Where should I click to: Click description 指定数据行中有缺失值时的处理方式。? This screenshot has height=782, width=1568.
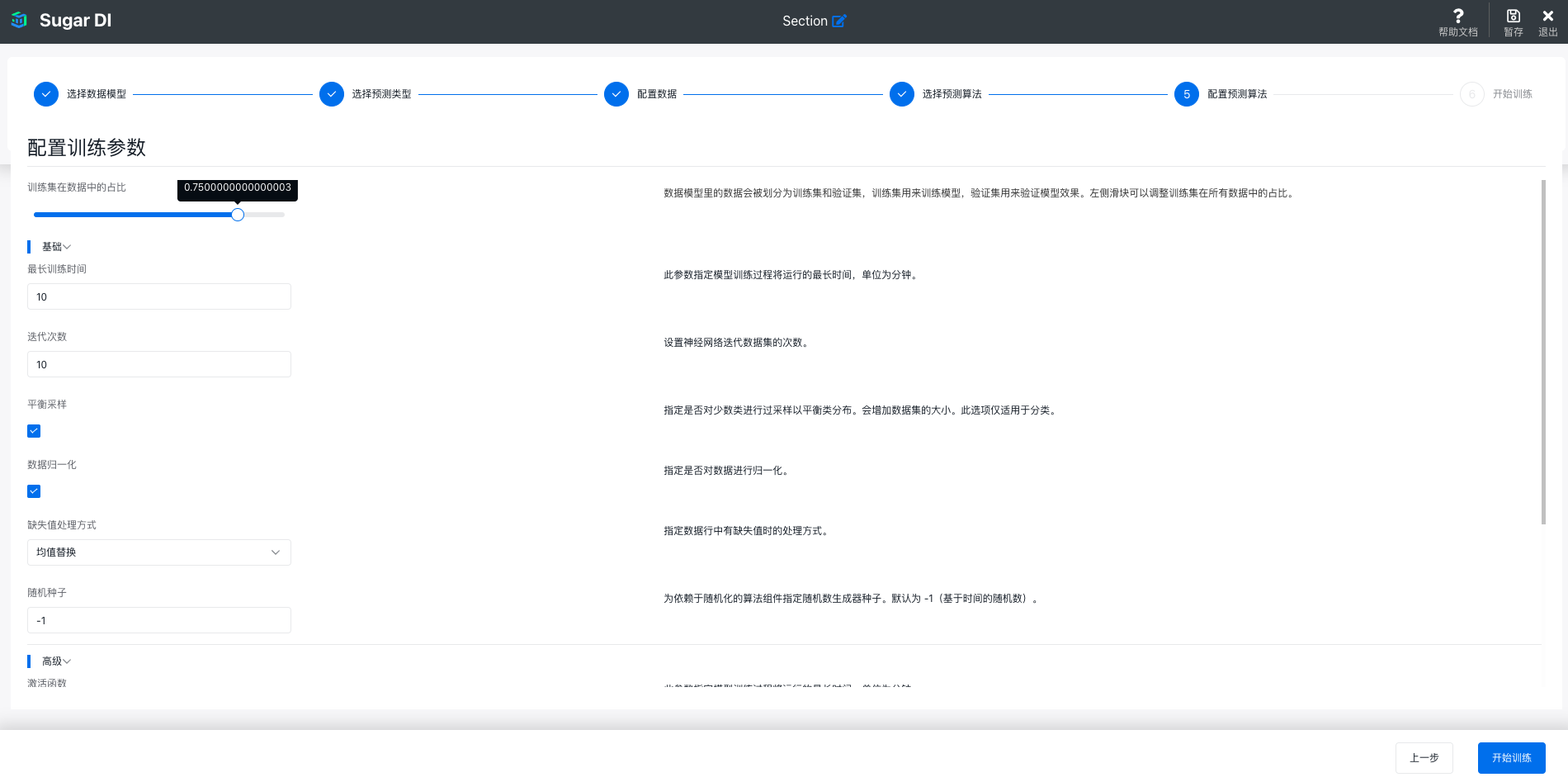(x=748, y=531)
